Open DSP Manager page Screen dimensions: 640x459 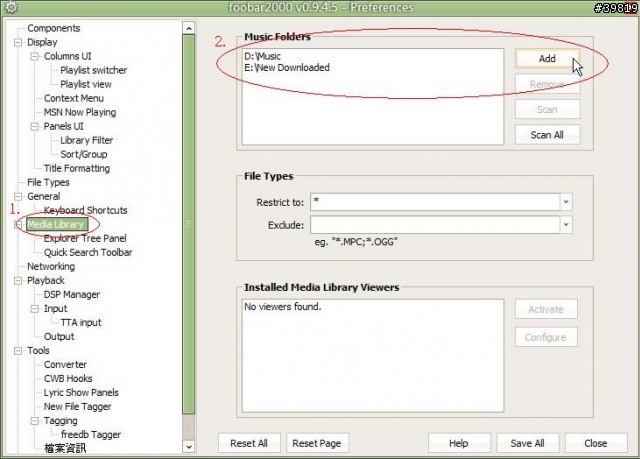coord(72,295)
